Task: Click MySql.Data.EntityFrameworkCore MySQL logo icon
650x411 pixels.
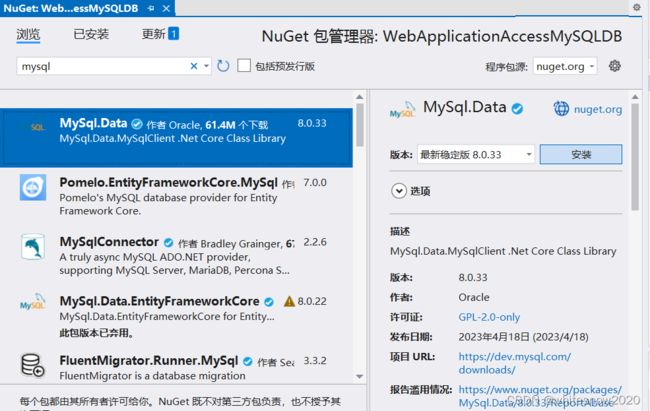Action: (33, 302)
